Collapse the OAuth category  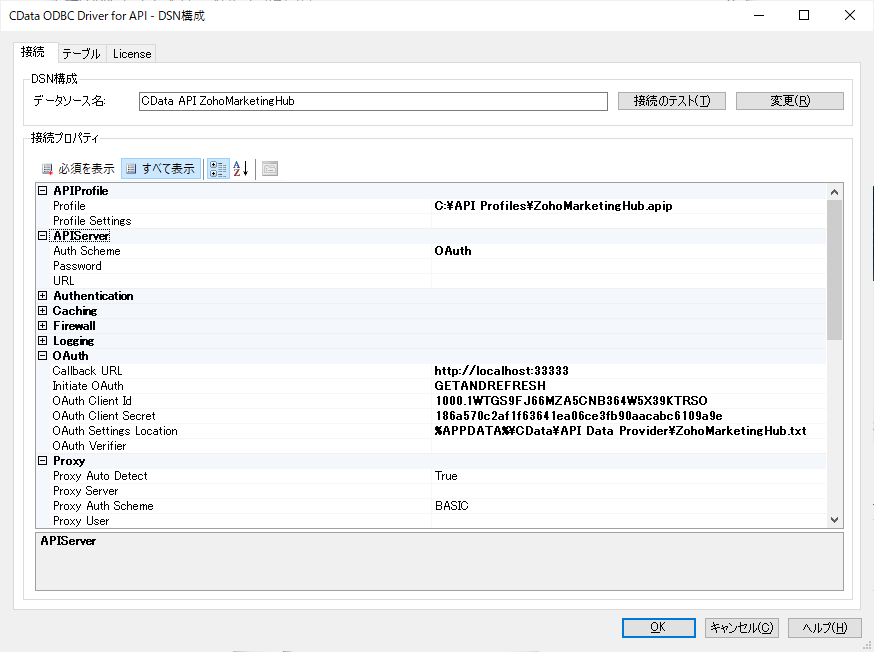(42, 356)
